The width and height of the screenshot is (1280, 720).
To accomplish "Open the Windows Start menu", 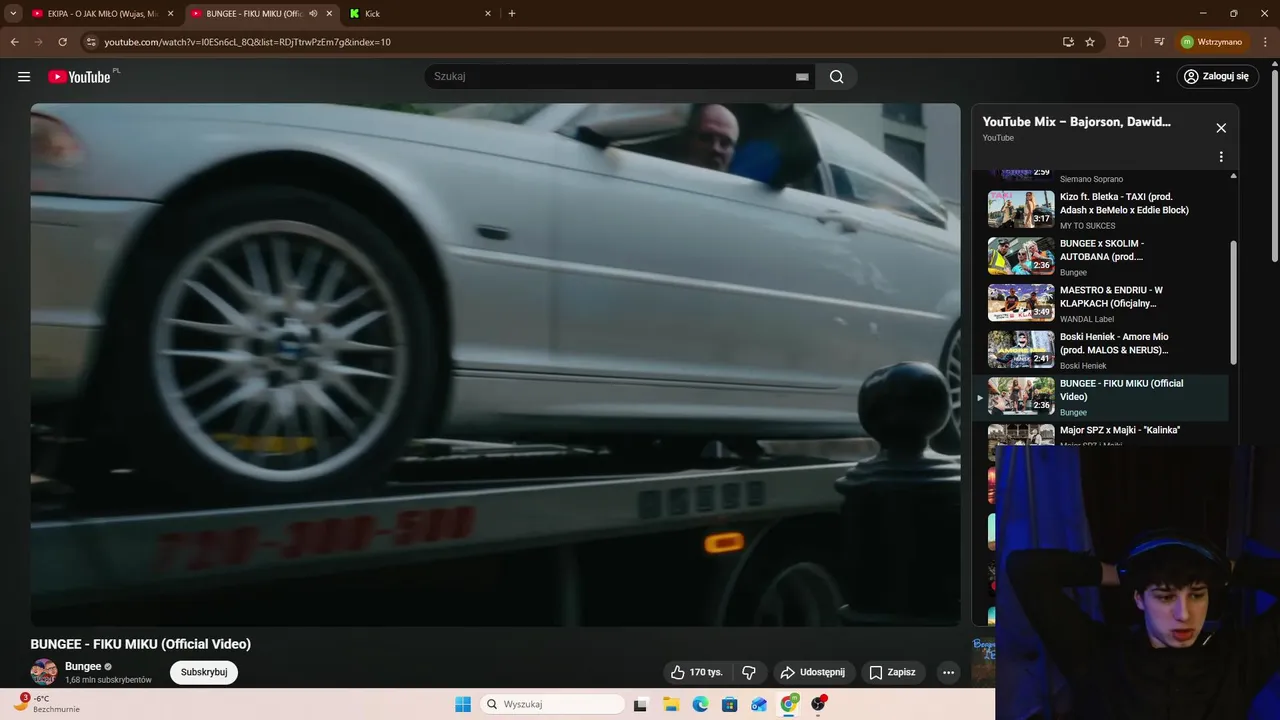I will [x=463, y=704].
